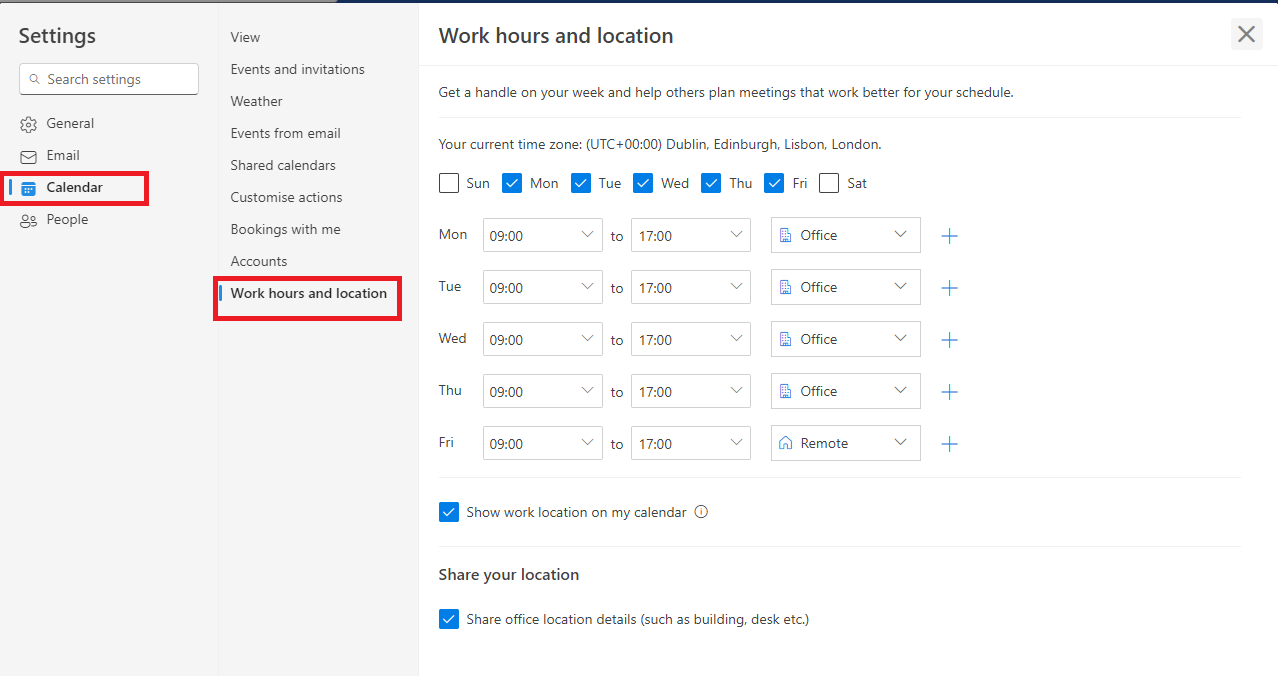Uncheck share office location details
The width and height of the screenshot is (1278, 676).
click(x=448, y=618)
